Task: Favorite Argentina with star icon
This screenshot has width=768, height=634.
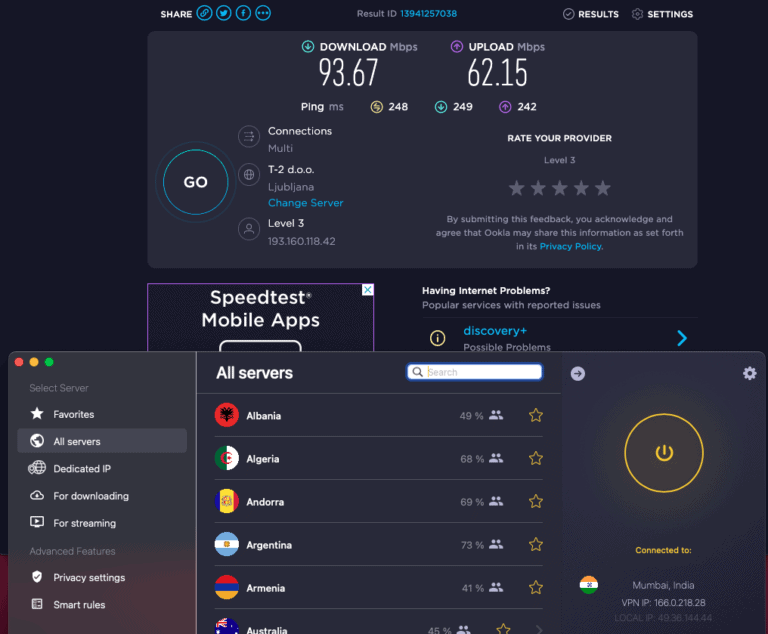Action: click(x=536, y=545)
